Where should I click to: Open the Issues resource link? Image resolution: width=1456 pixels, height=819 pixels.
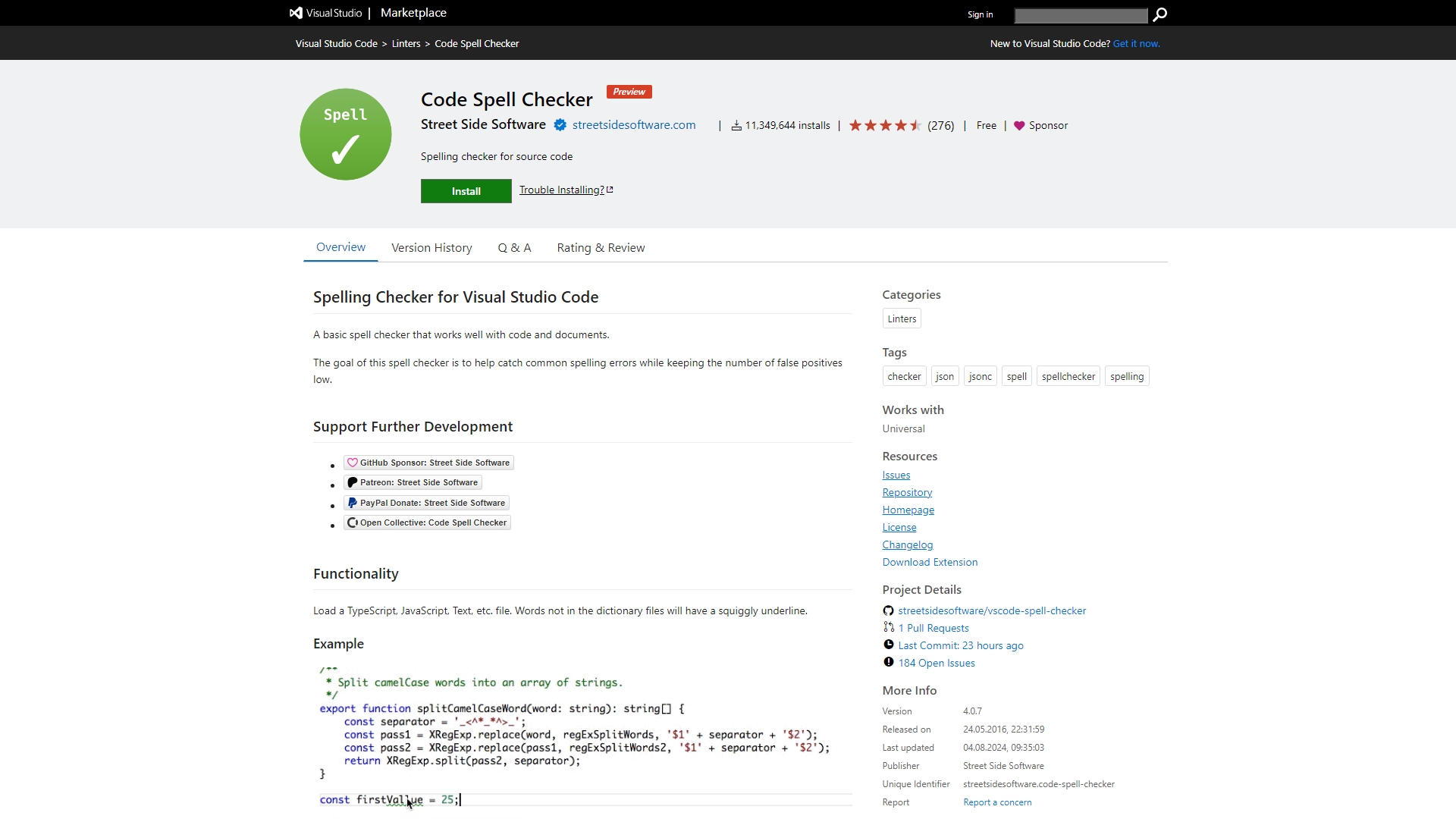click(x=896, y=475)
